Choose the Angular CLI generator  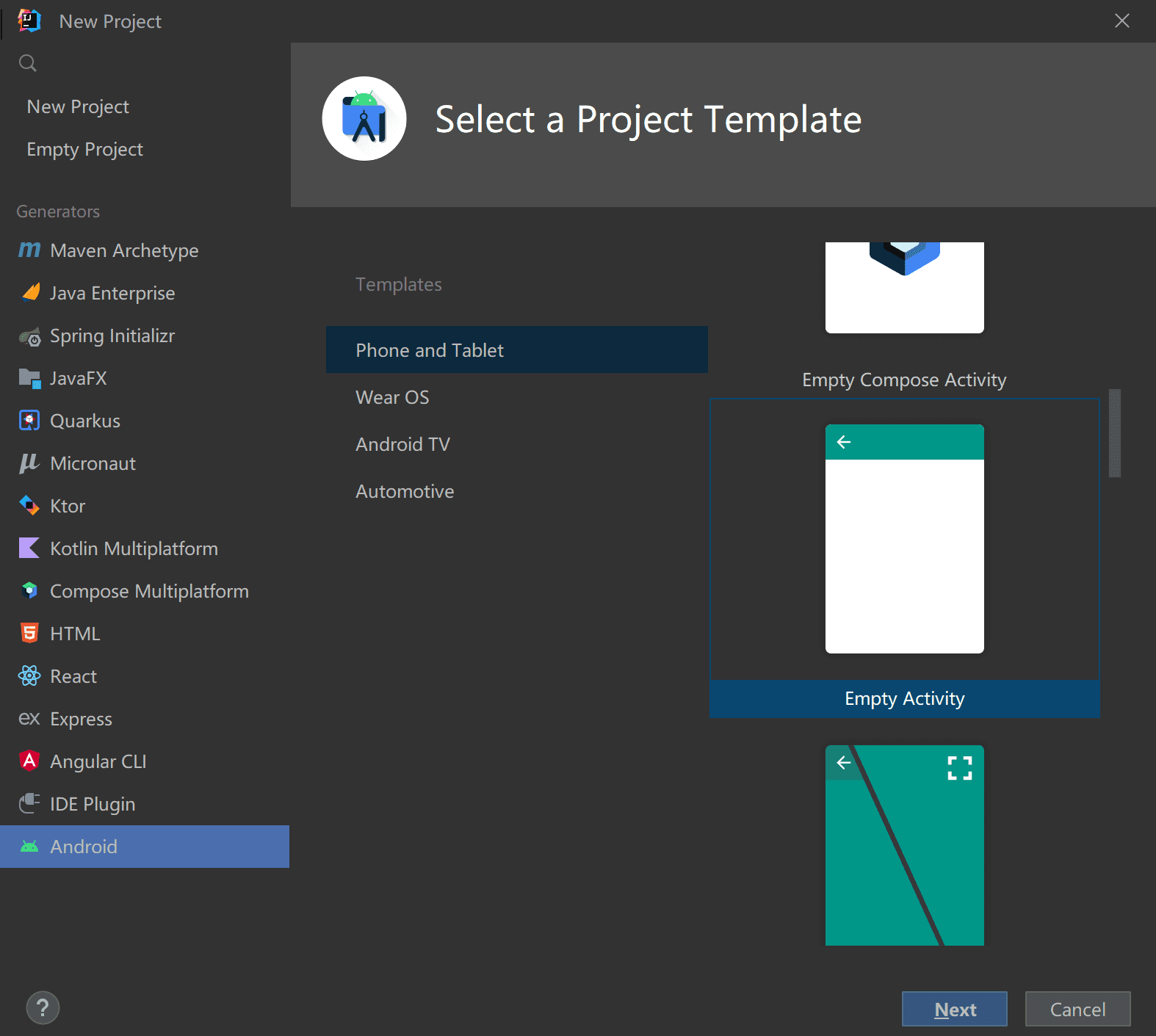point(145,761)
